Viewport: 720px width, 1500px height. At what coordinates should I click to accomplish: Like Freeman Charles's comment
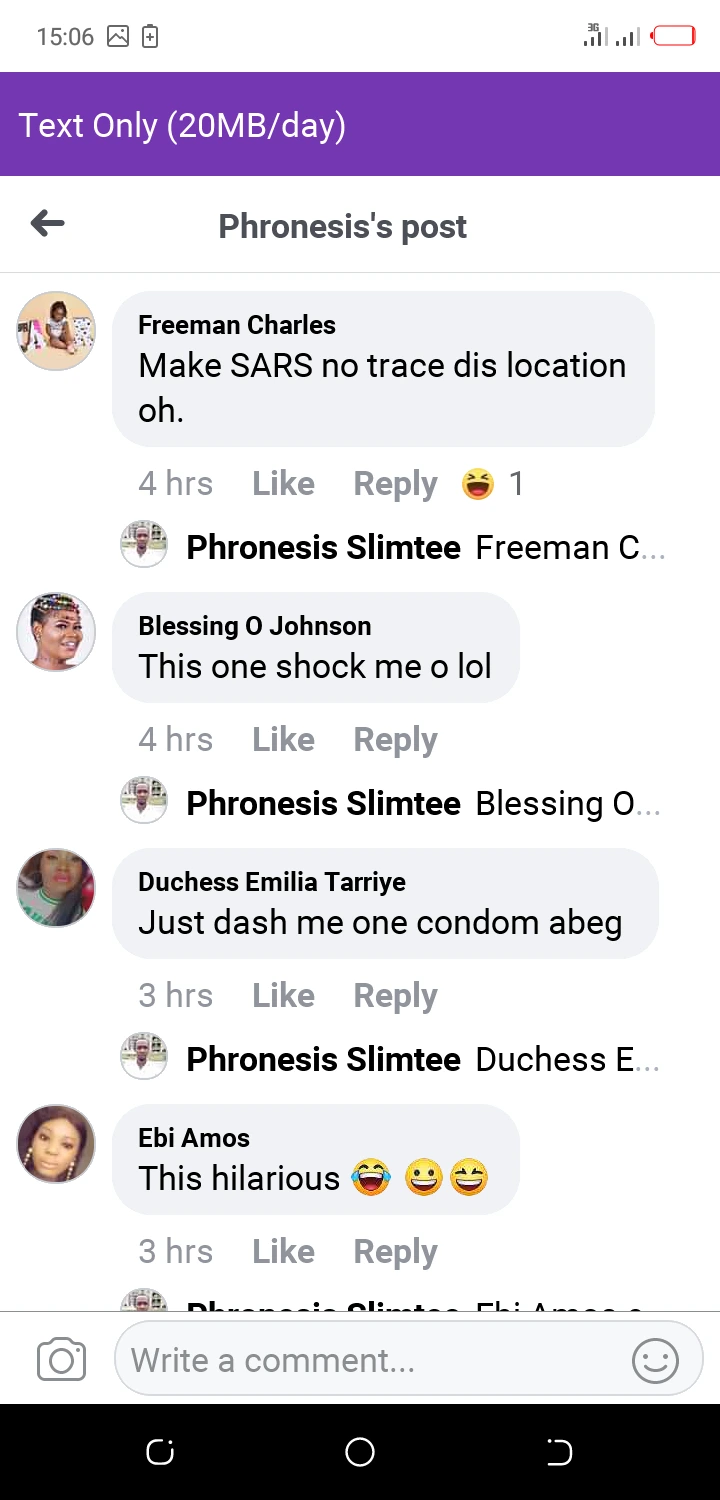coord(283,484)
